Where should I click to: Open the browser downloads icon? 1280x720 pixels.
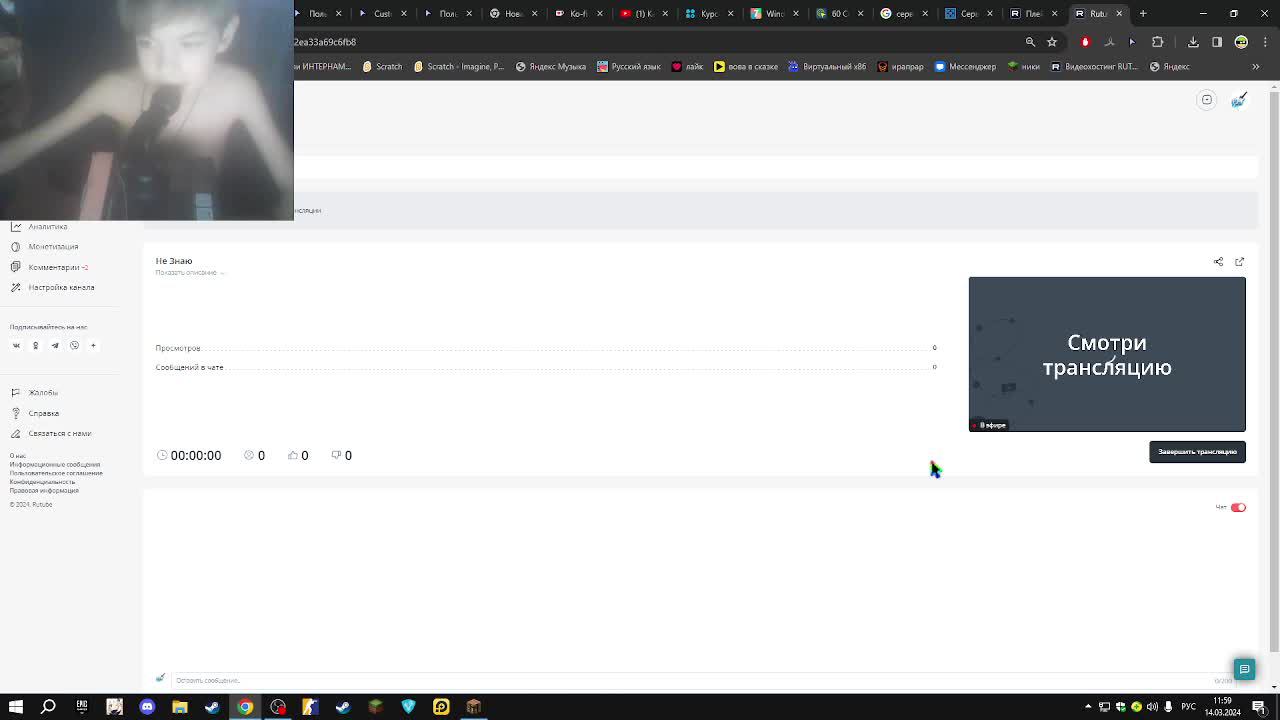pyautogui.click(x=1193, y=42)
